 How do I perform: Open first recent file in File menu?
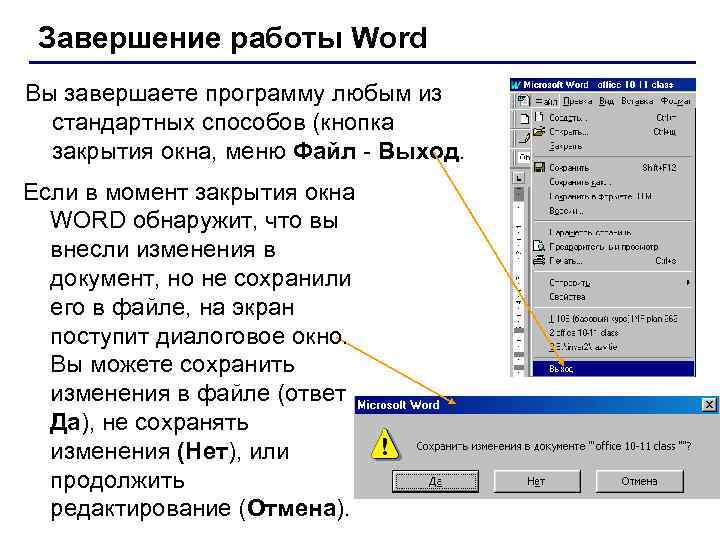pos(613,318)
